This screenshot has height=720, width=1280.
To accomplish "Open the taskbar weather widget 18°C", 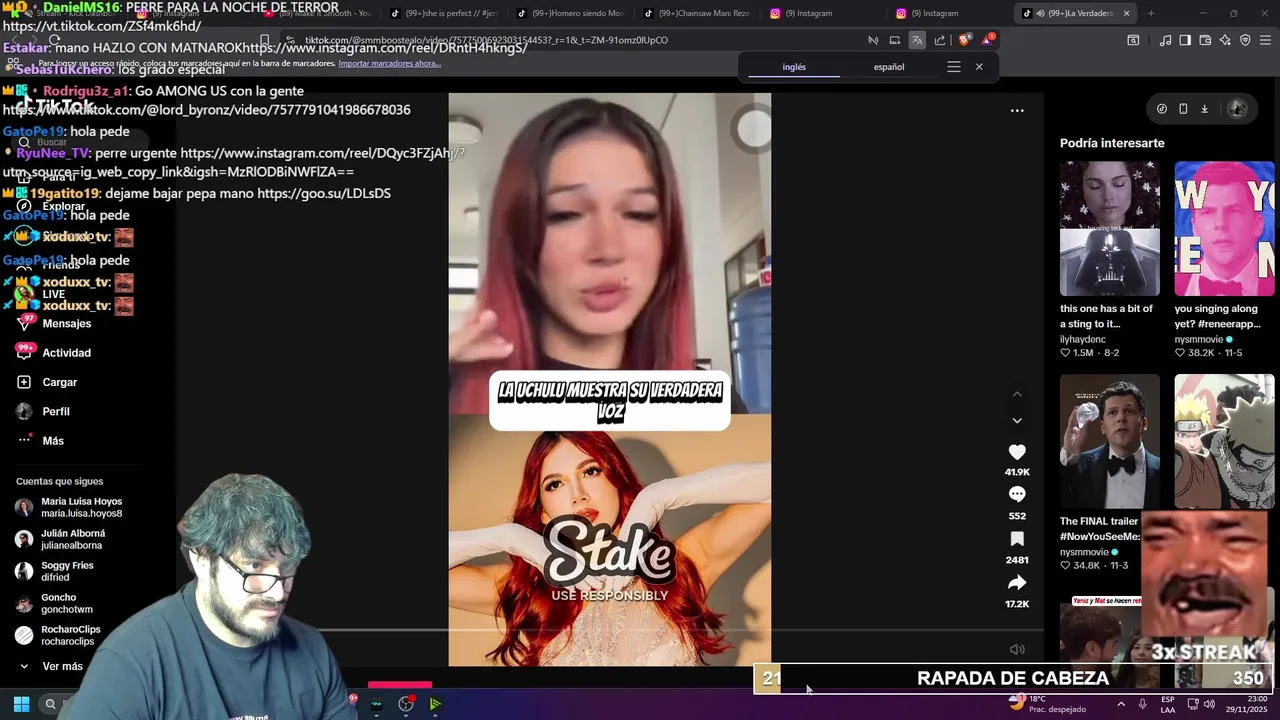I will (x=1047, y=704).
